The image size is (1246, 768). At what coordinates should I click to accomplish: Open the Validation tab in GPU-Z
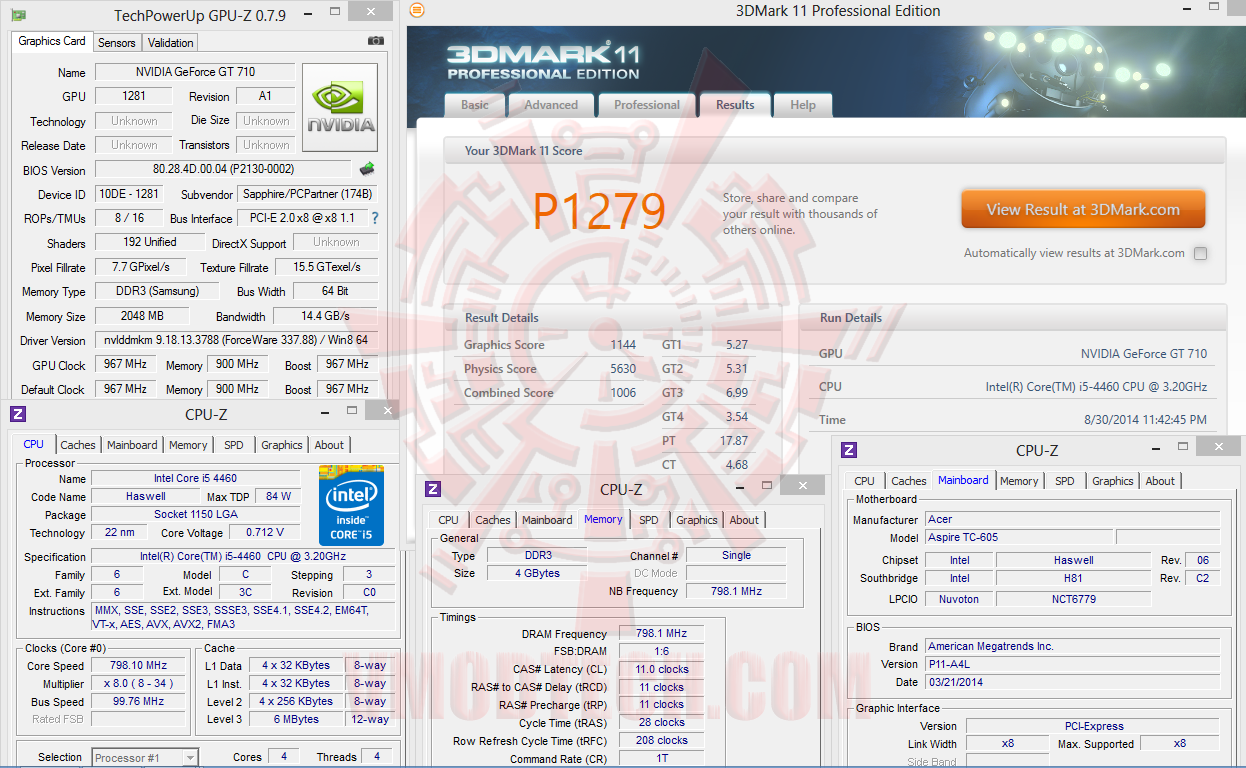171,43
